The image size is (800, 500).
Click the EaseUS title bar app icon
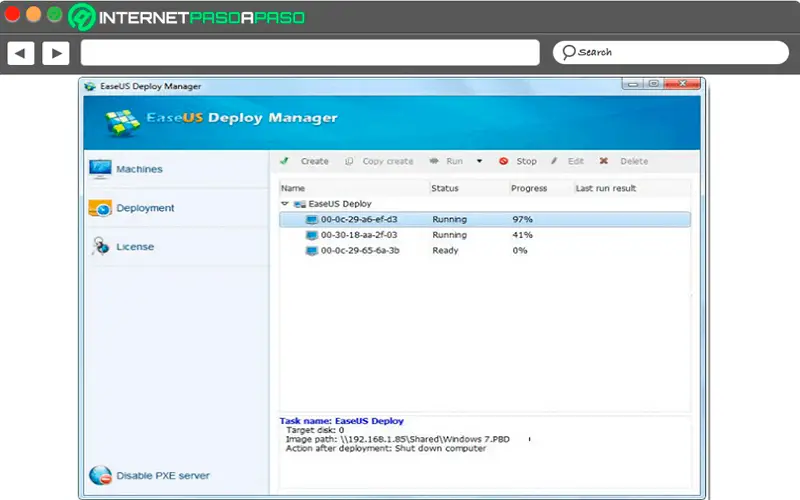tap(90, 87)
